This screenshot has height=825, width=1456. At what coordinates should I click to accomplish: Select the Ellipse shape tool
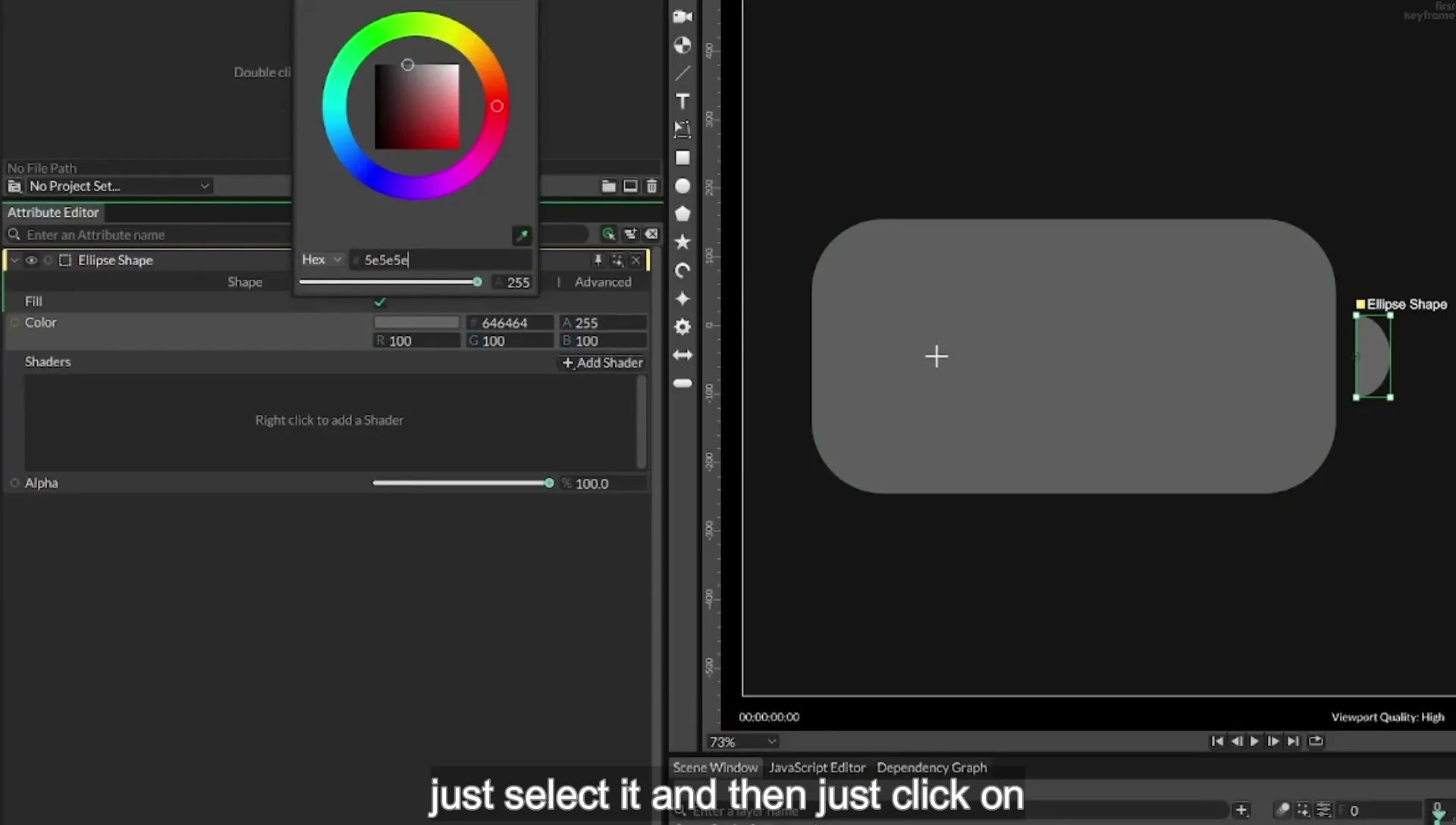click(682, 186)
